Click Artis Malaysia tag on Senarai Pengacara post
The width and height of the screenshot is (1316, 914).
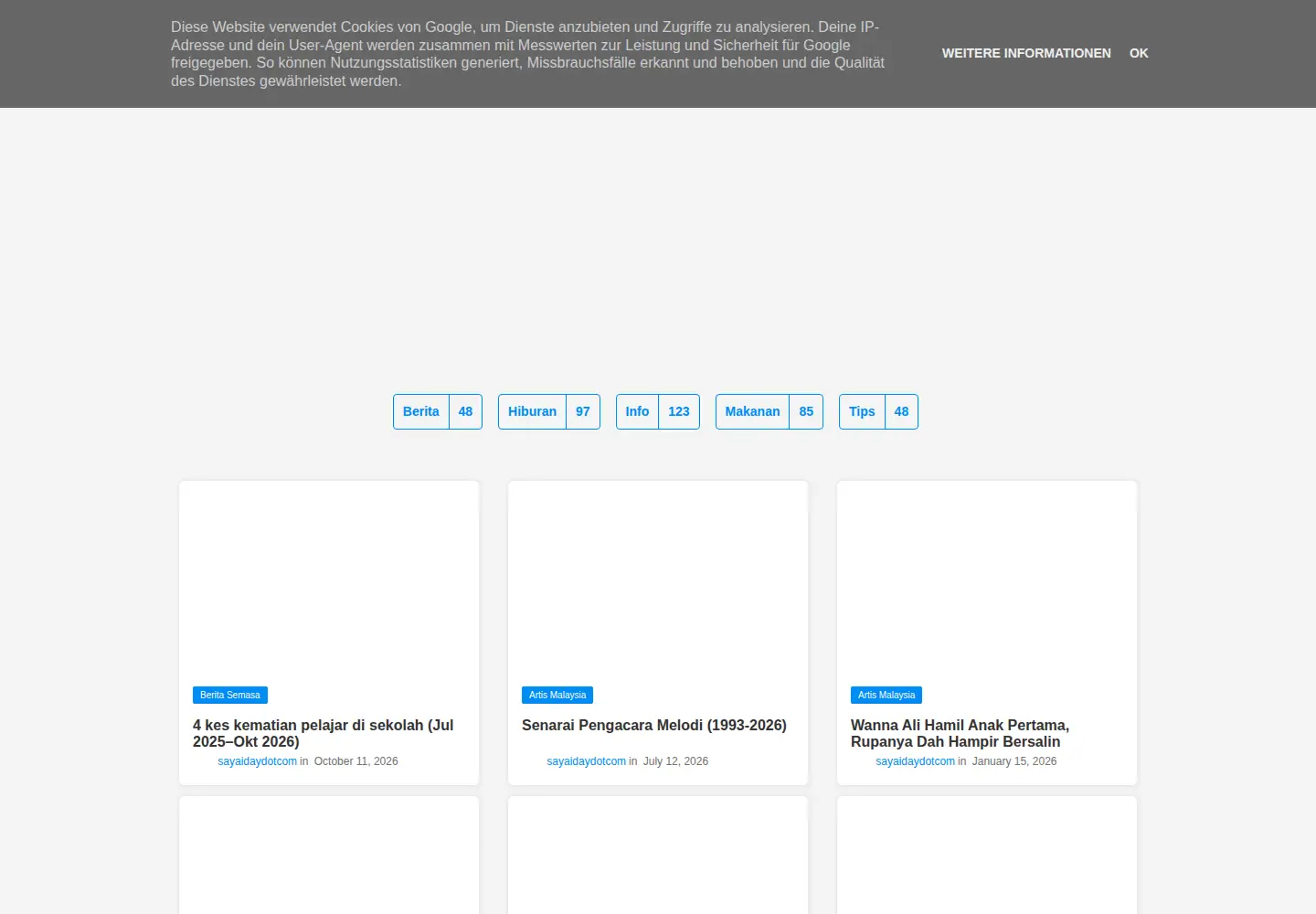click(x=557, y=696)
